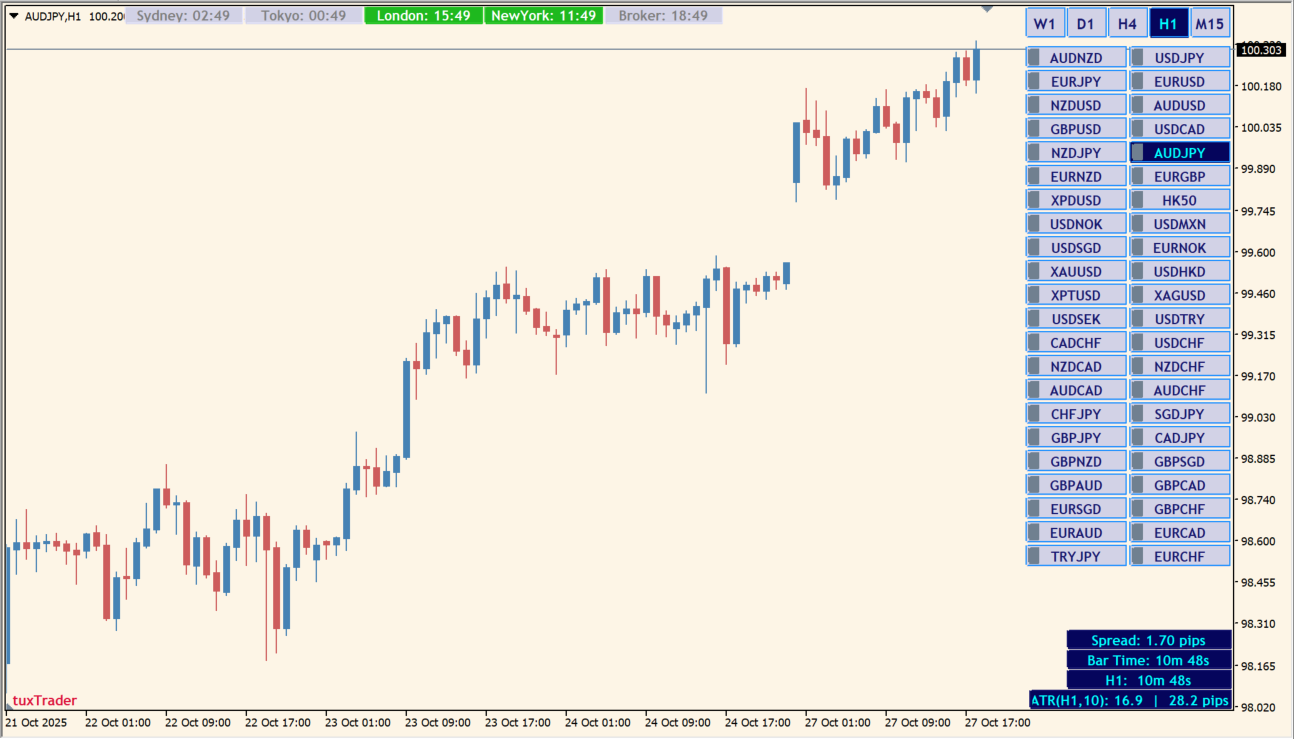Load the GBPUSD symbol chart
The image size is (1294, 739).
pyautogui.click(x=1076, y=129)
